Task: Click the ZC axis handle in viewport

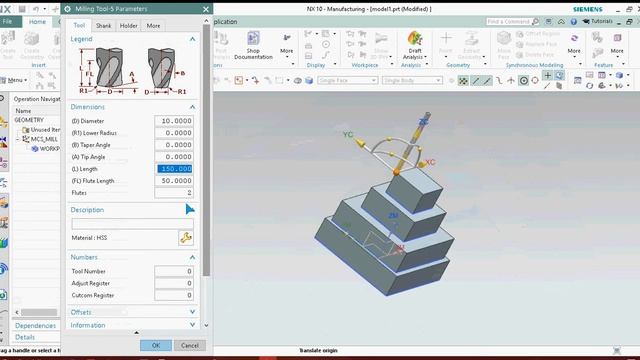Action: click(x=424, y=121)
